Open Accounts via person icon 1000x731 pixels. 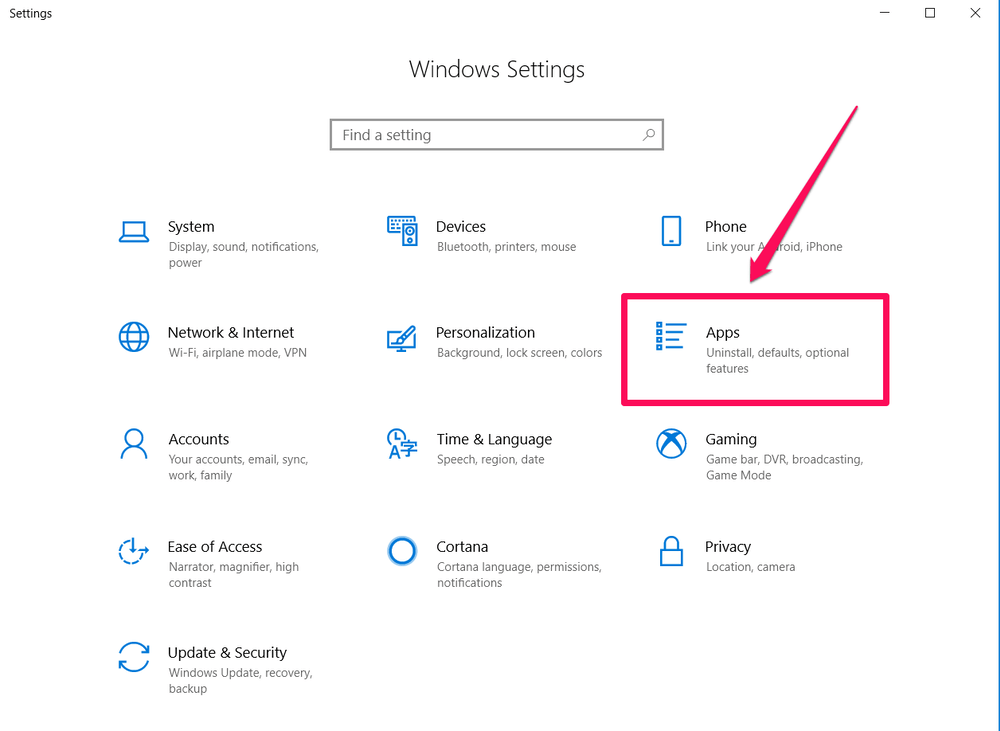pyautogui.click(x=134, y=444)
